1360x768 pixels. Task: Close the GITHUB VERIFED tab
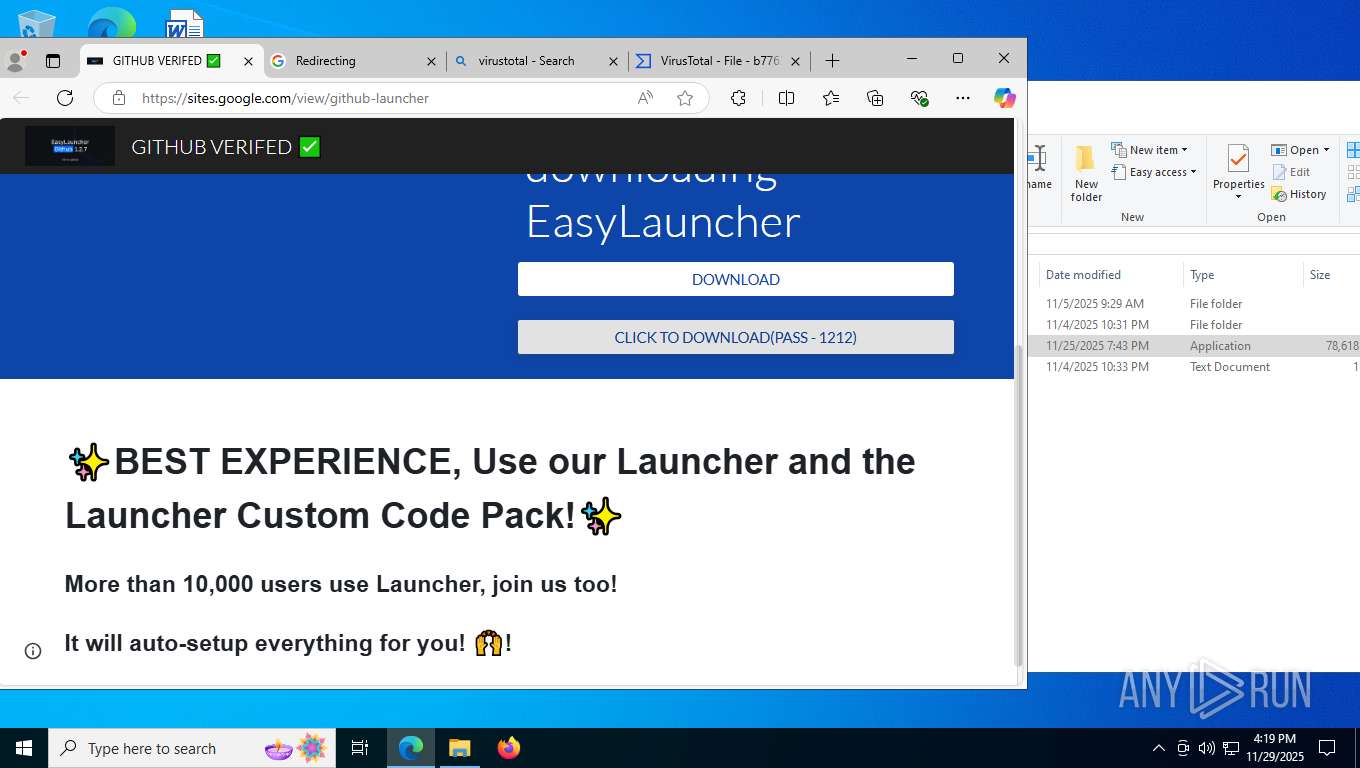tap(248, 61)
